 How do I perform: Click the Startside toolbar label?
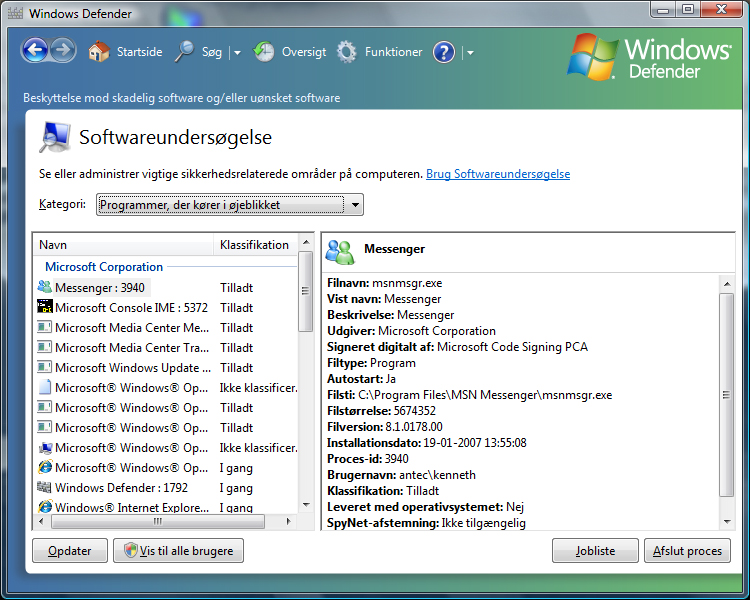click(x=140, y=52)
